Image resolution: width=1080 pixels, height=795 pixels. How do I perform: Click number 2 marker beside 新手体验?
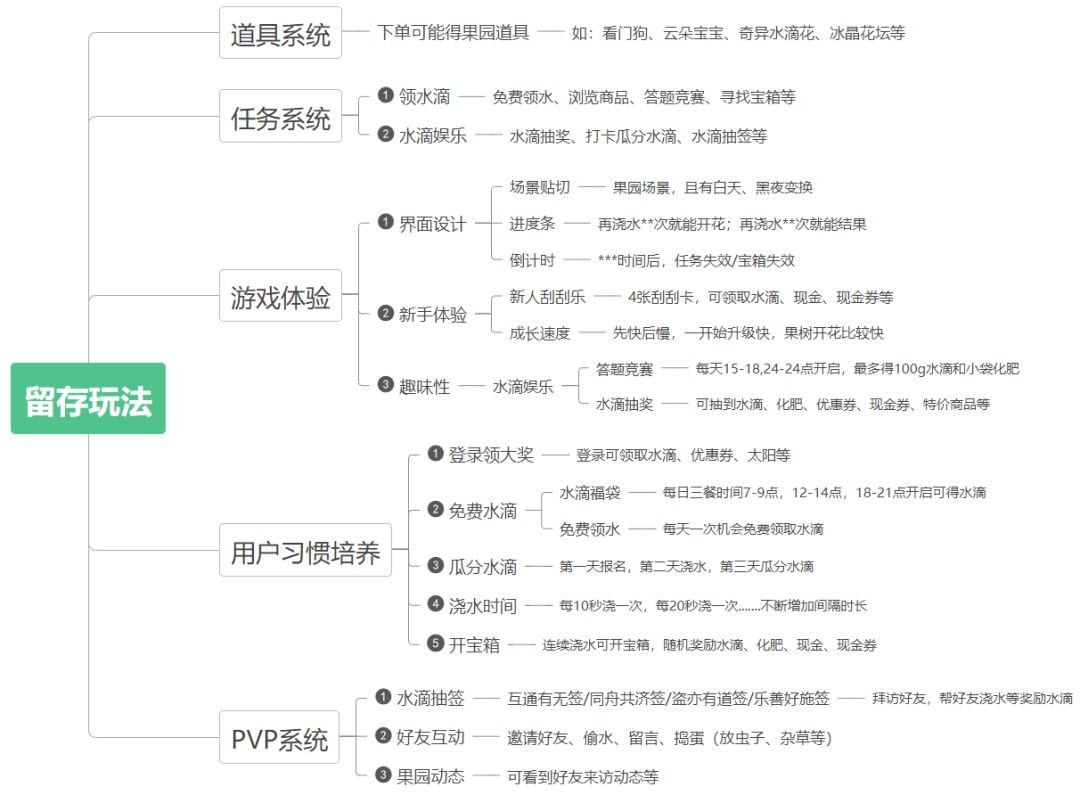point(385,314)
